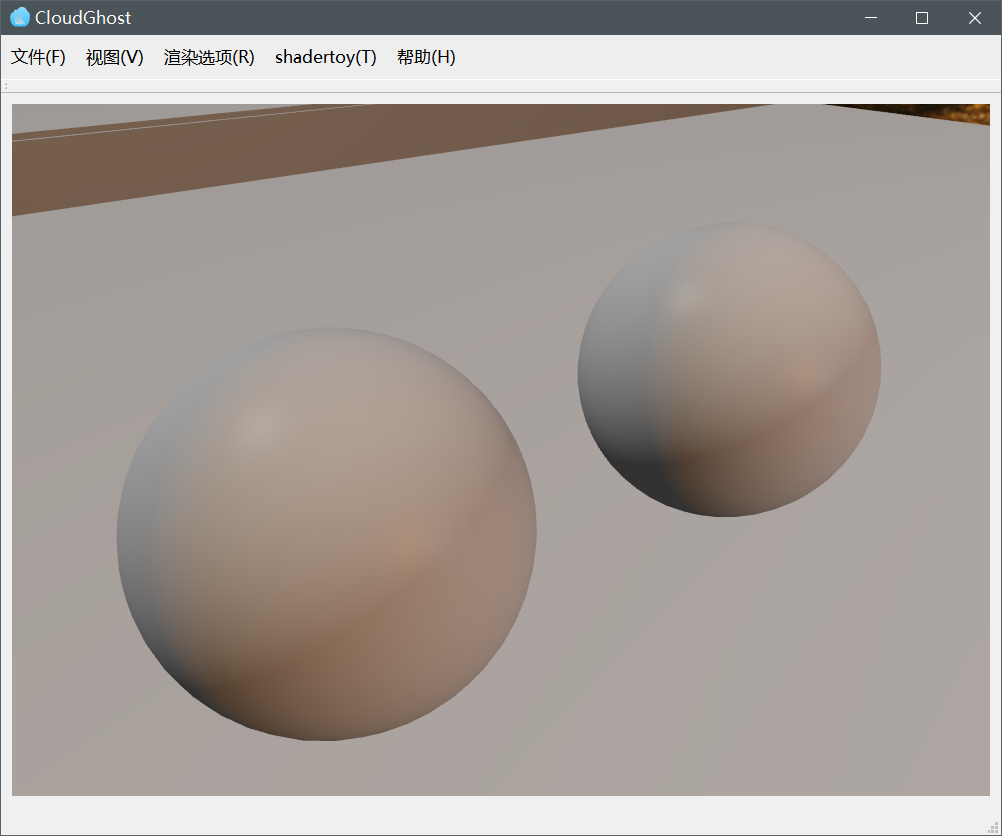Image resolution: width=1002 pixels, height=836 pixels.
Task: Open the 文件(F) menu
Action: point(38,58)
